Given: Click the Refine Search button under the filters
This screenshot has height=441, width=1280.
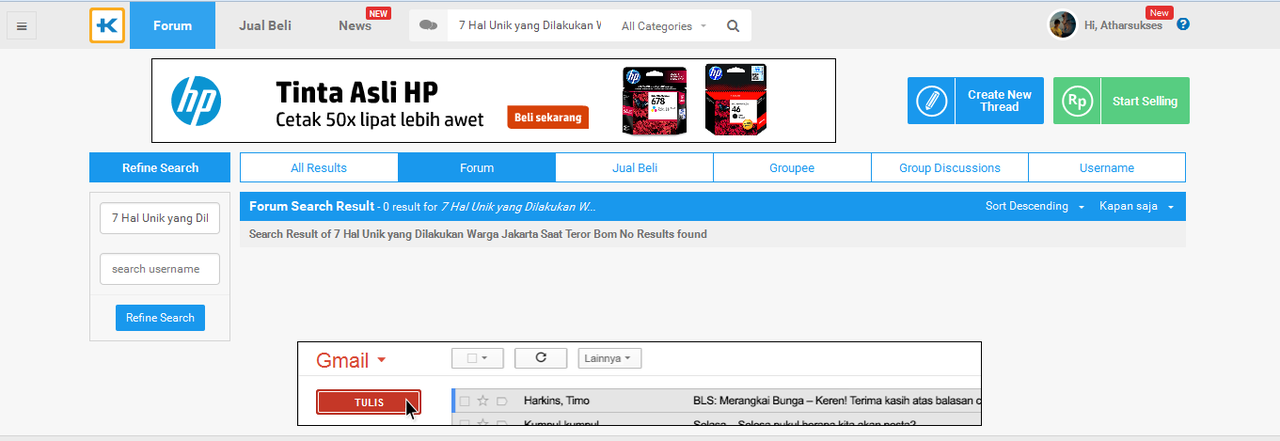Looking at the screenshot, I should (160, 317).
